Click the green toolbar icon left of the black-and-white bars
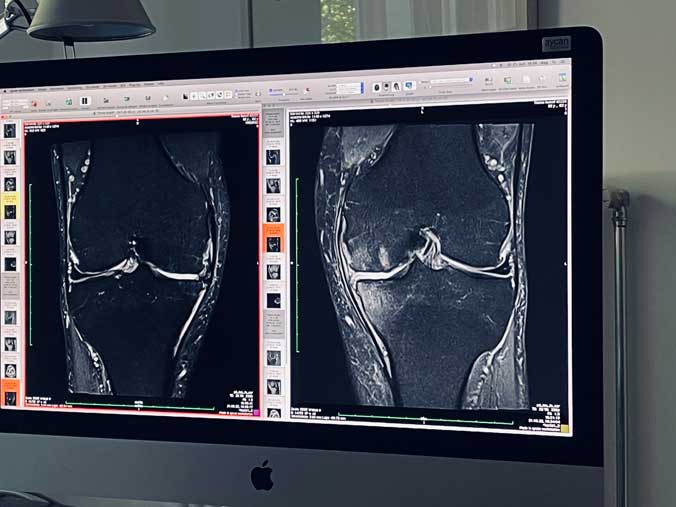 (69, 102)
